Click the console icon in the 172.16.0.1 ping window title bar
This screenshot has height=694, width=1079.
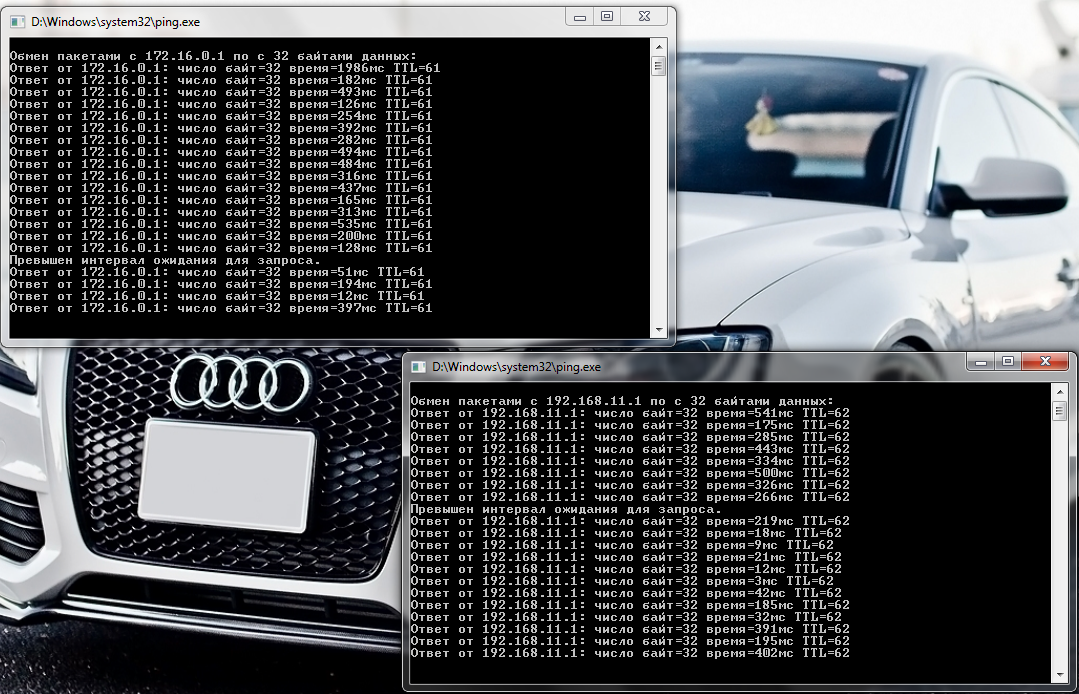[17, 22]
